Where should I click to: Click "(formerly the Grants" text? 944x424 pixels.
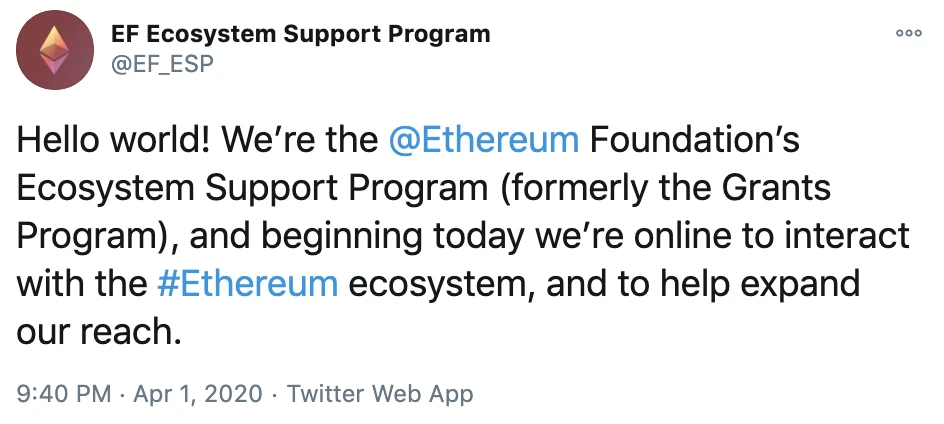coord(664,189)
